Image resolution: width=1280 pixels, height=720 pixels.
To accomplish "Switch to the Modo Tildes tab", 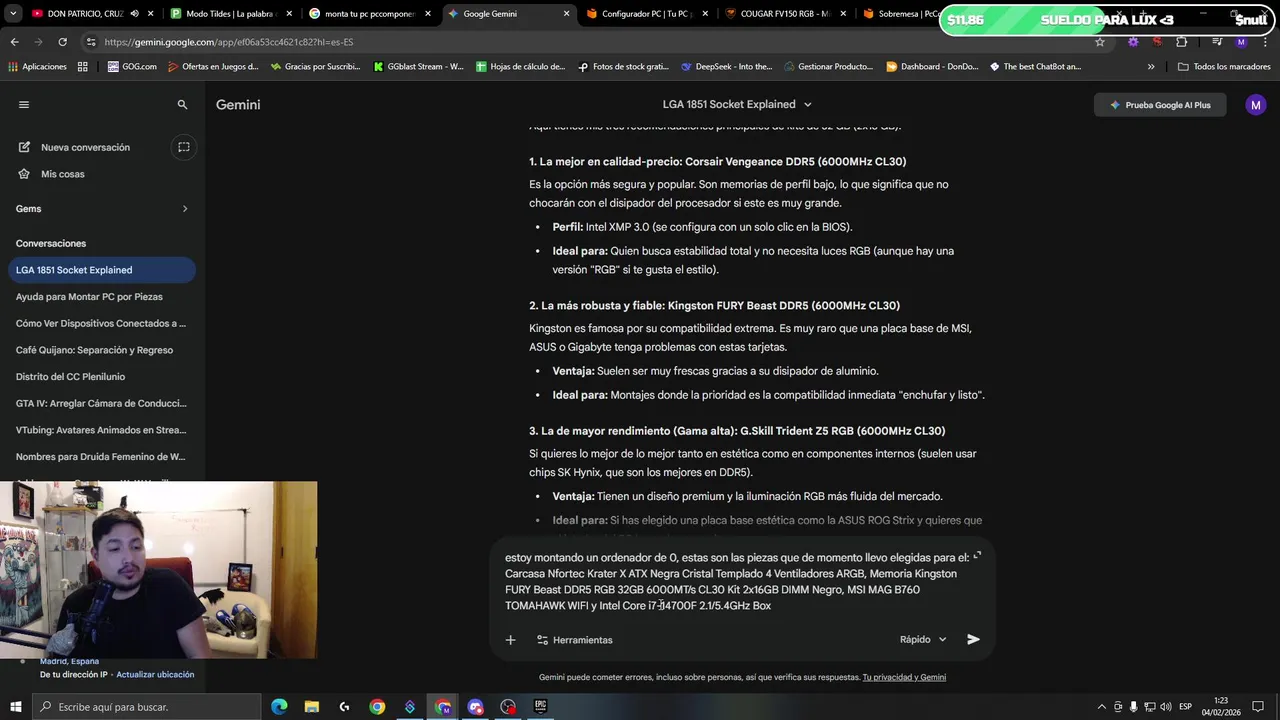I will [229, 14].
